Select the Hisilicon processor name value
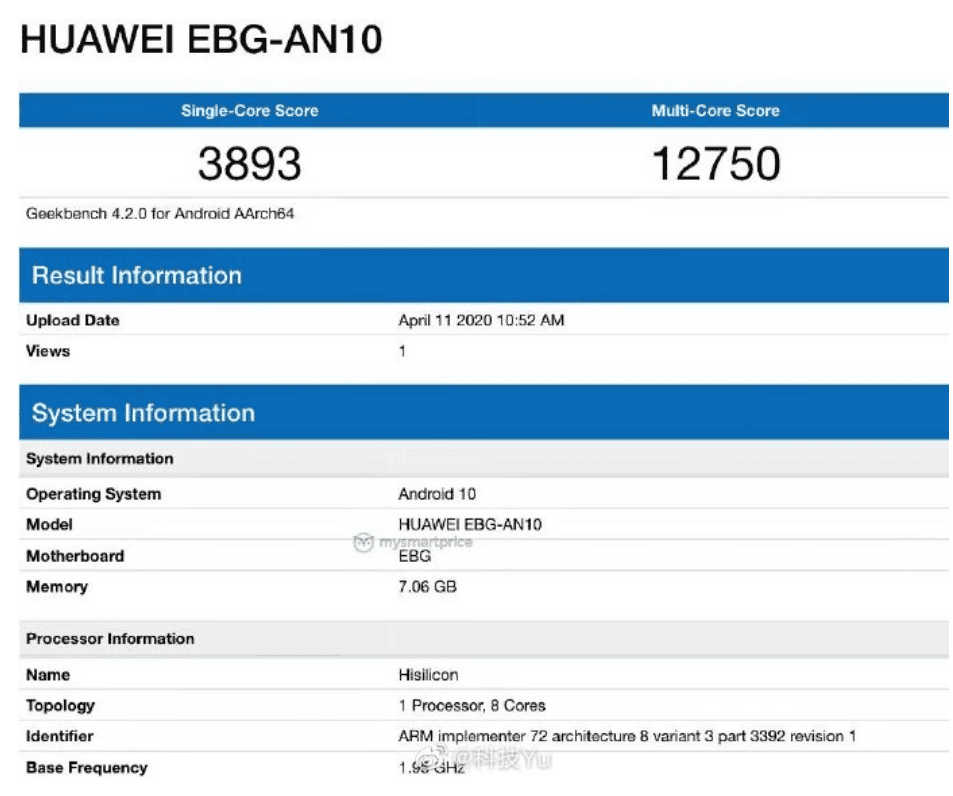The height and width of the screenshot is (796, 953). click(428, 675)
